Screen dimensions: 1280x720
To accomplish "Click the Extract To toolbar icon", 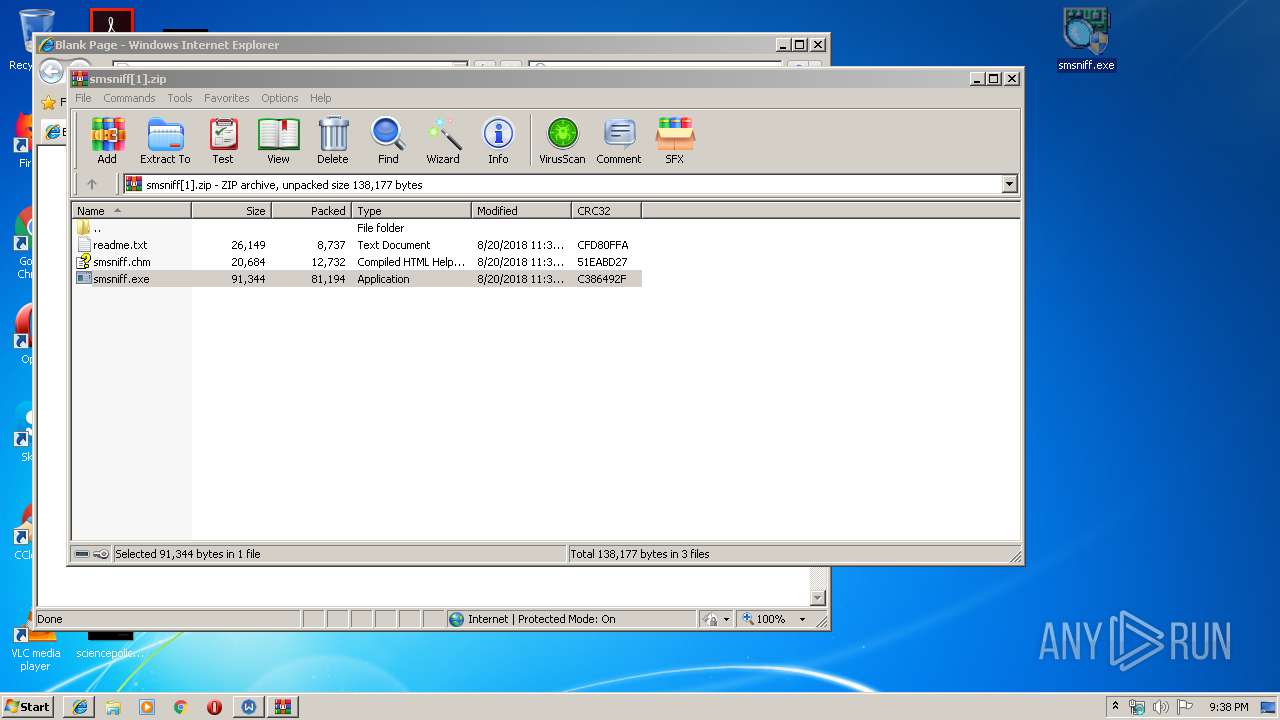I will coord(165,140).
